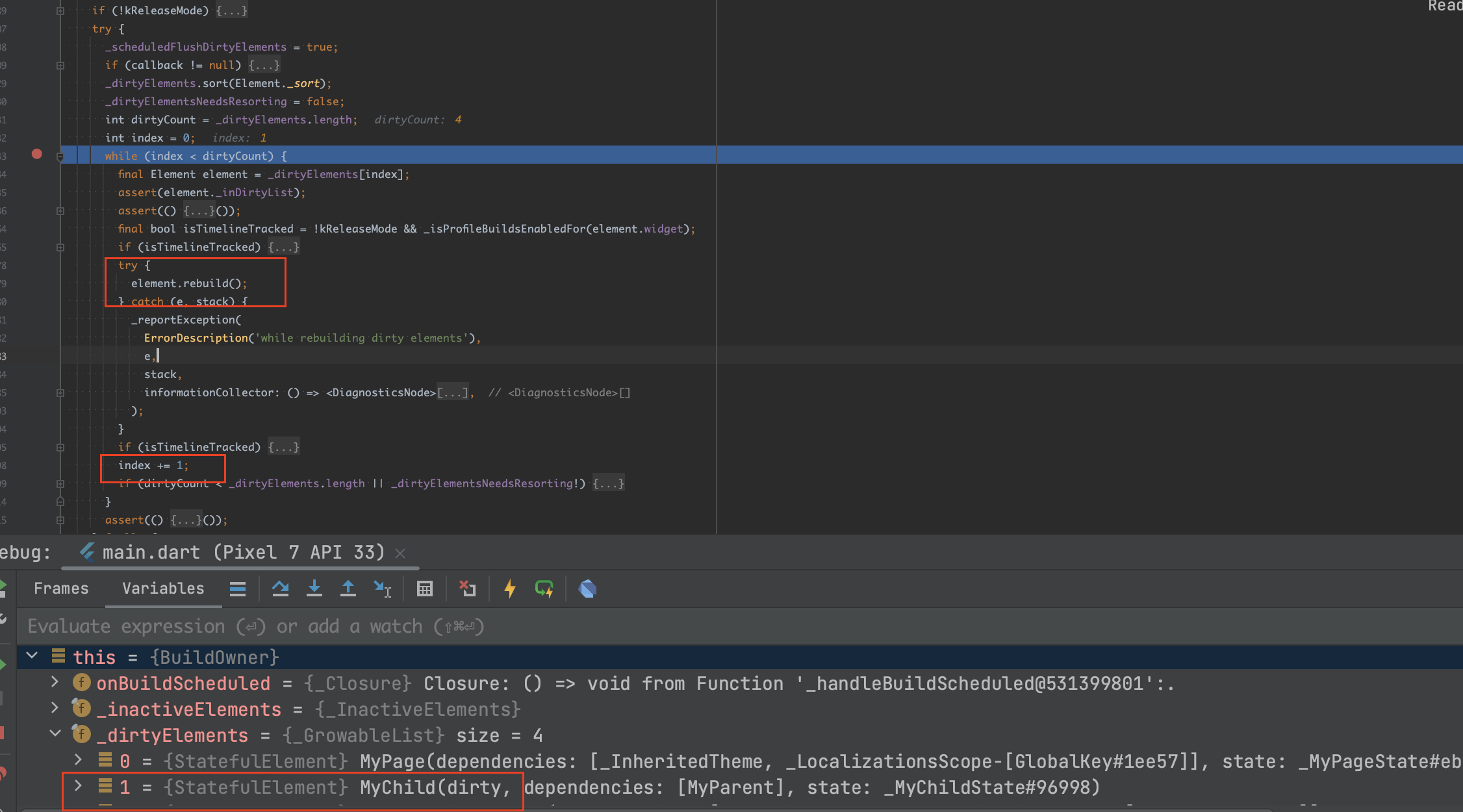
Task: Click list icon of element 0 MyPage
Action: tap(105, 760)
